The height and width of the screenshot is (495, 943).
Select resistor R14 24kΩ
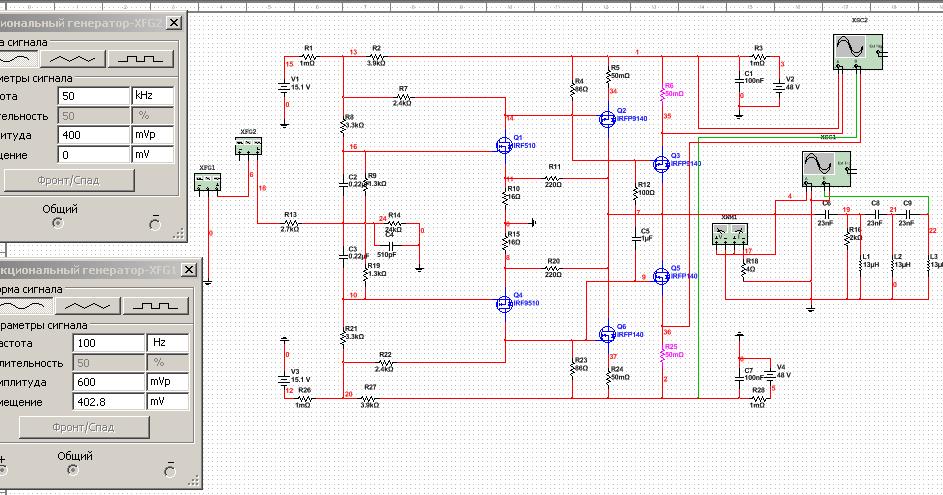[x=393, y=223]
